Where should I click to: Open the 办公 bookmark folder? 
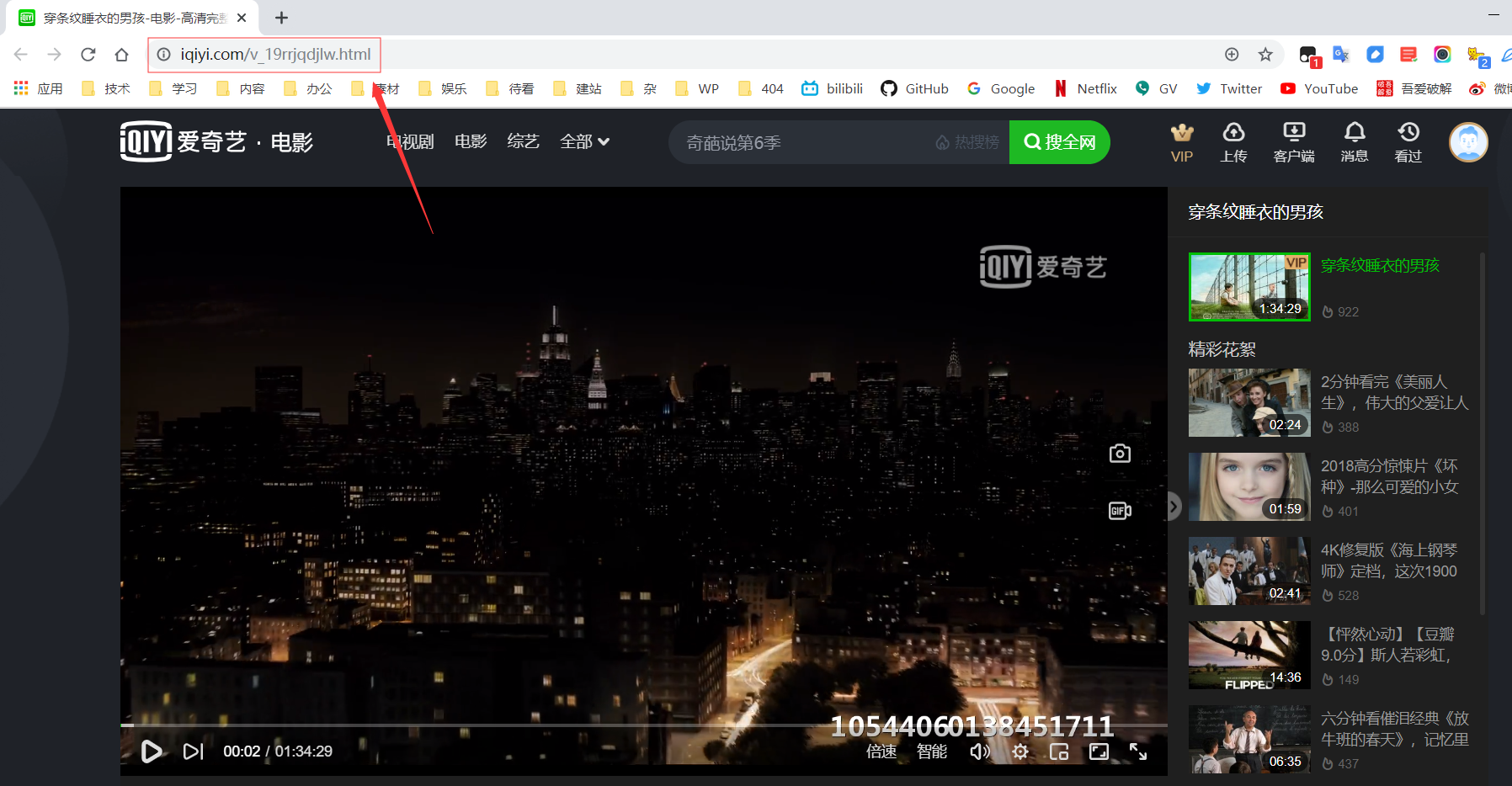click(308, 88)
